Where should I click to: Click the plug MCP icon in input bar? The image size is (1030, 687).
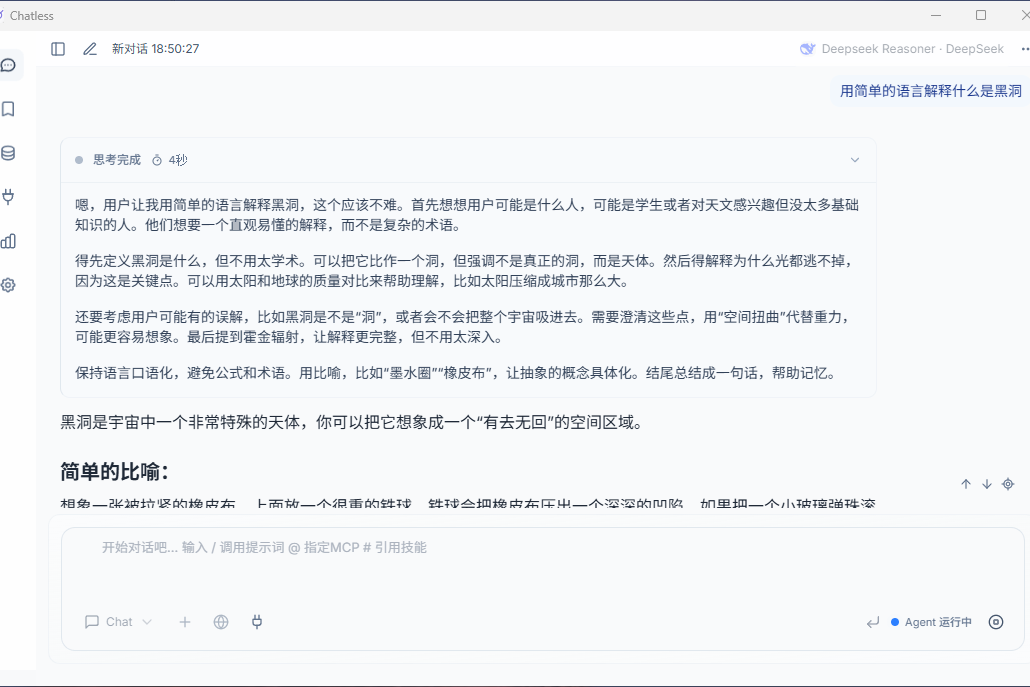257,622
